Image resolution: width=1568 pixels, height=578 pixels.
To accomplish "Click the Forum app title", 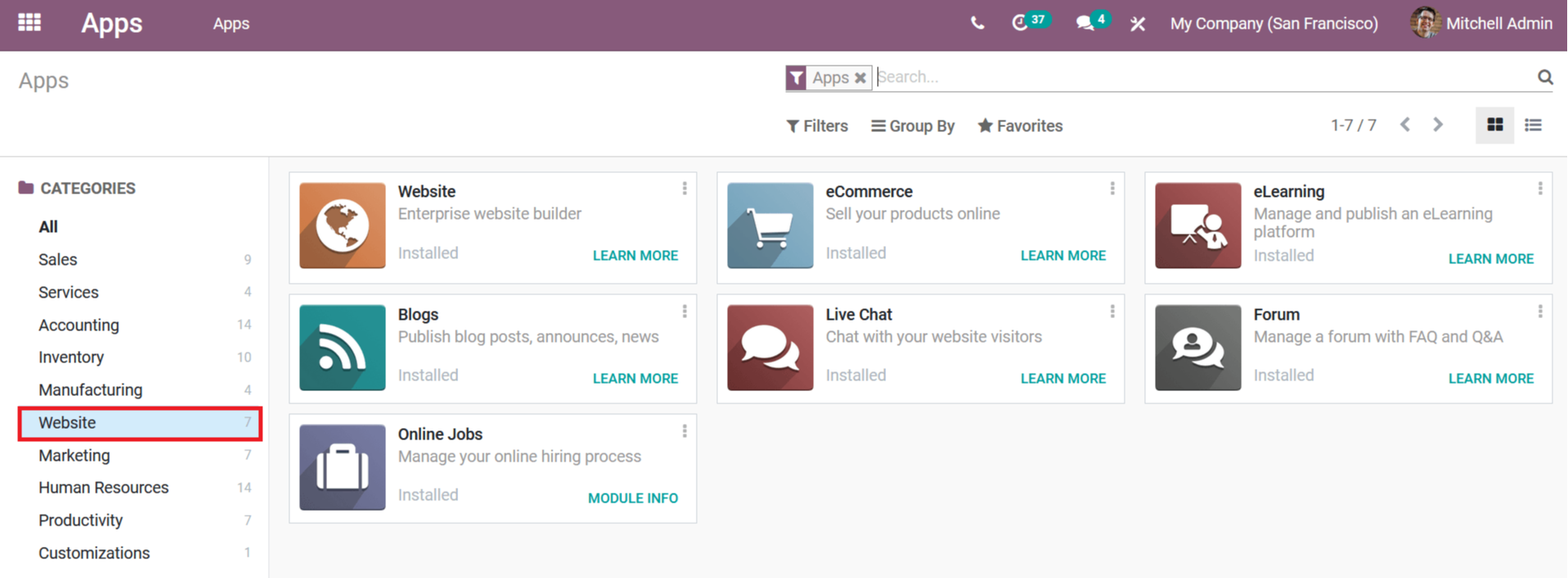I will tap(1276, 315).
